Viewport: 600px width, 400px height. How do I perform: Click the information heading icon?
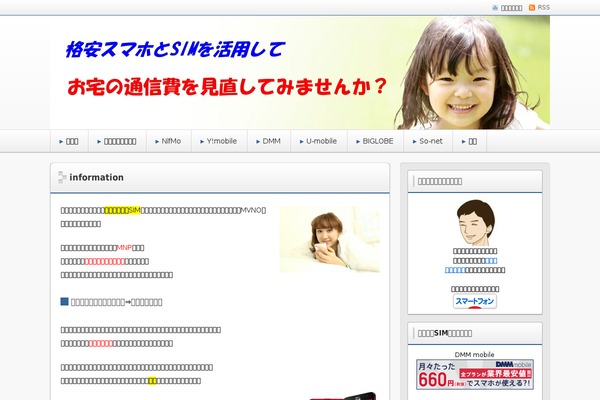click(62, 177)
